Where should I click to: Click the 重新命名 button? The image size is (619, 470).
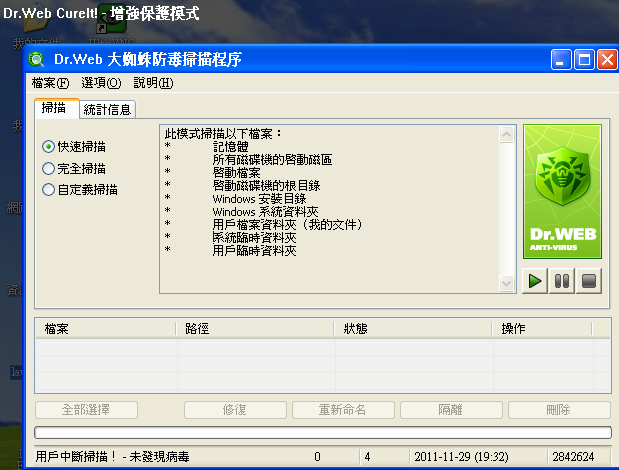tap(343, 410)
